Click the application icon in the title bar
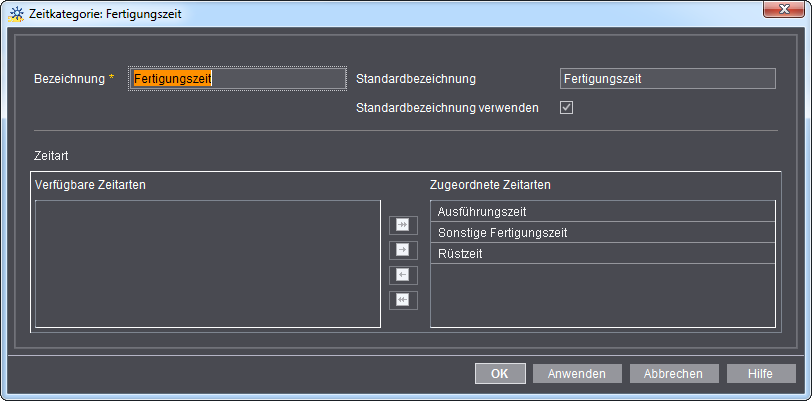Viewport: 812px width, 401px height. [16, 14]
